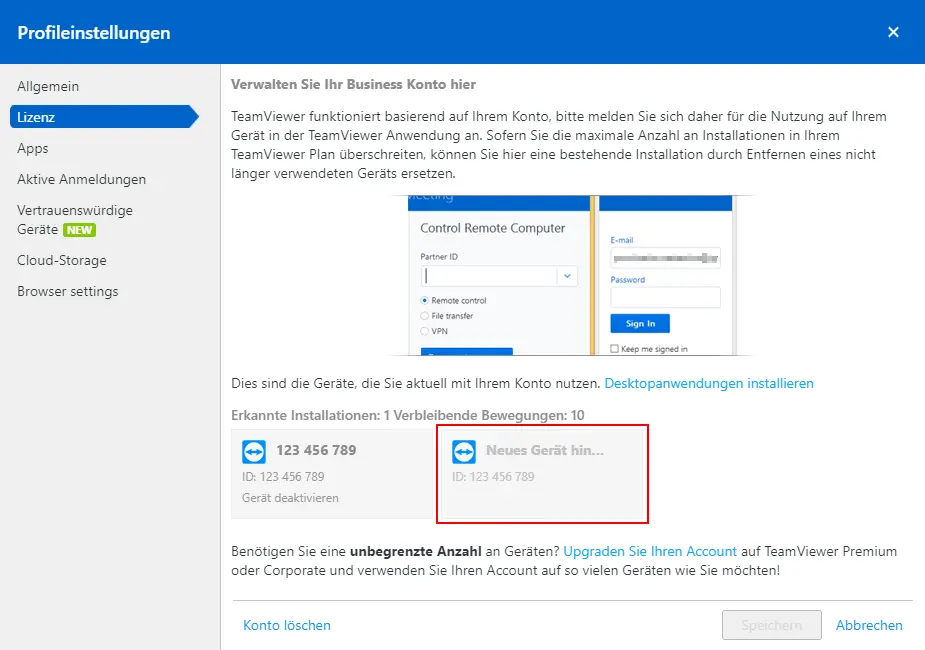Click ID: 123 456 789 under first device
This screenshot has height=650, width=925.
283,477
